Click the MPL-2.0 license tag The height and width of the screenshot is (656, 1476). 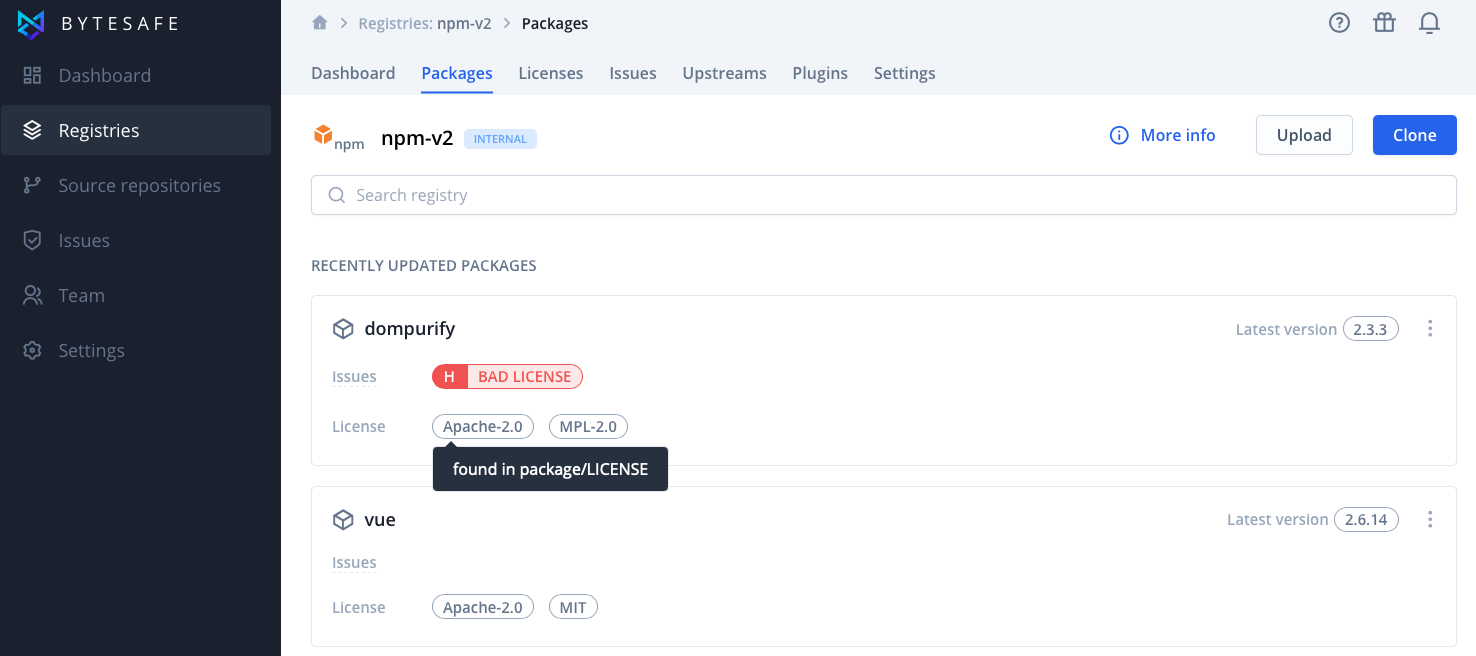click(x=589, y=426)
